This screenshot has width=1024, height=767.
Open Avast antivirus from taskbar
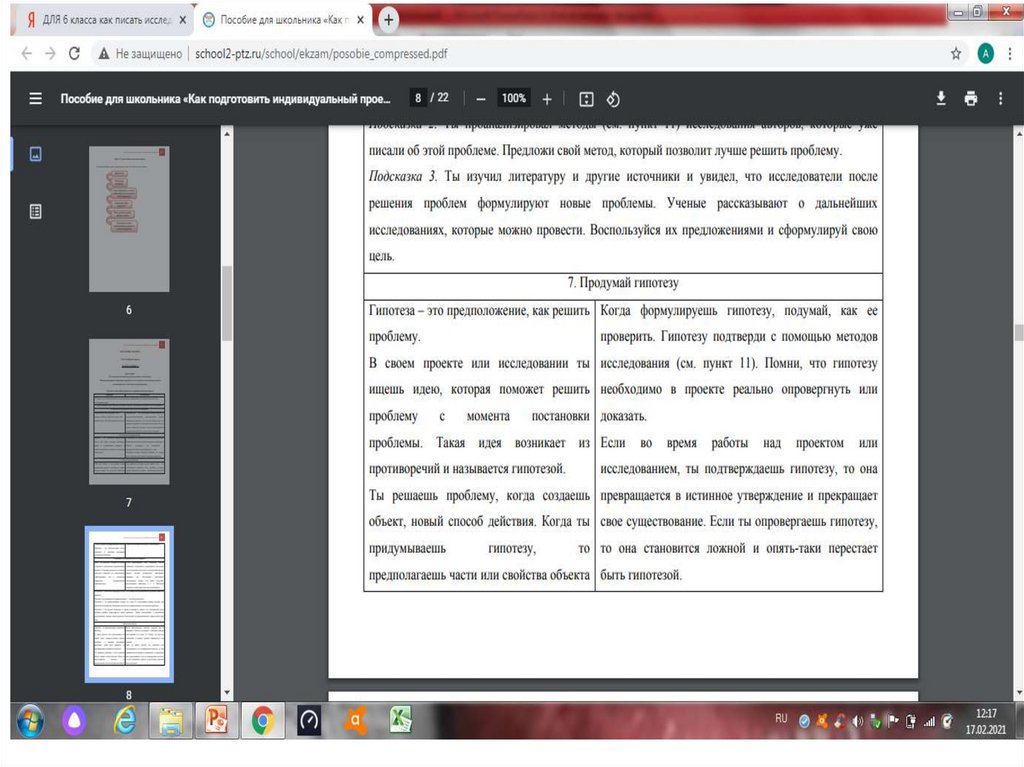[x=355, y=721]
